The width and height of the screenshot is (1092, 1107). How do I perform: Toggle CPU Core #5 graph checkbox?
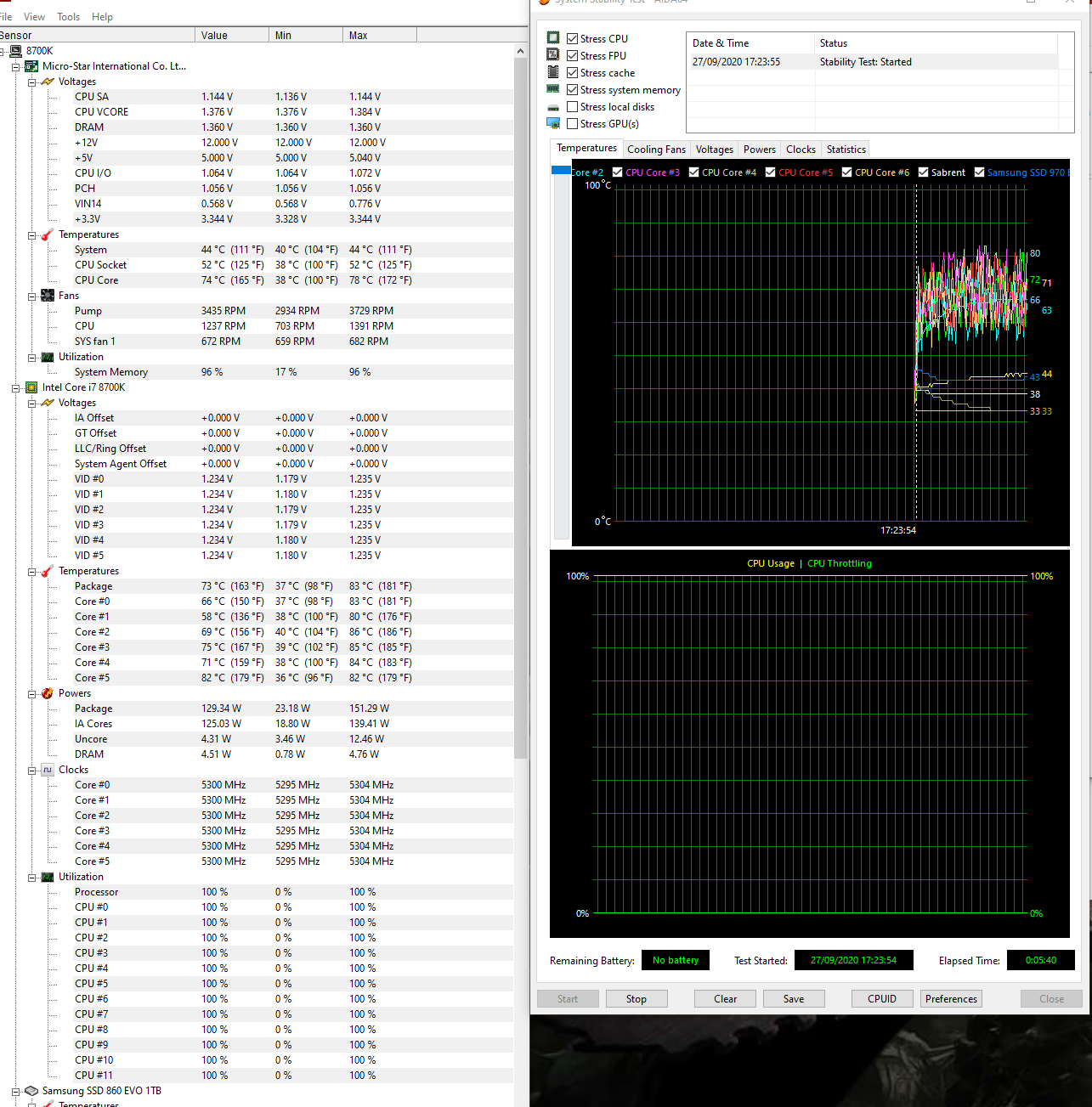coord(771,172)
